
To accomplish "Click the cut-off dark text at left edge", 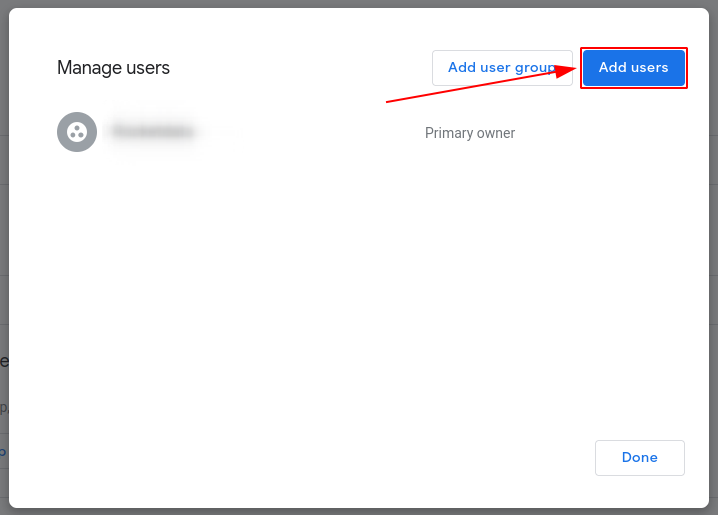I will click(x=4, y=361).
